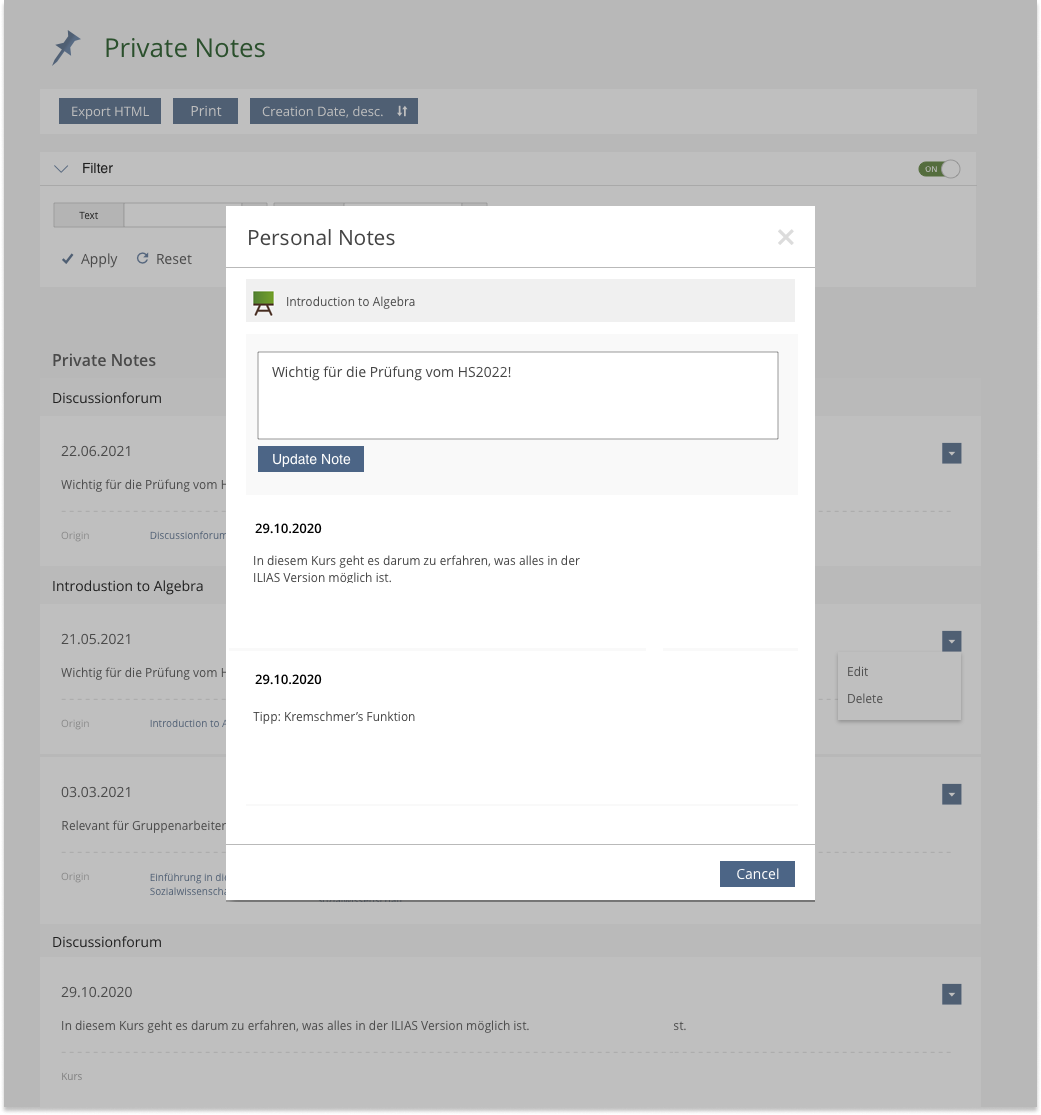Open actions dropdown for 22.06.2021 note
This screenshot has height=1115, width=1041.
pos(952,454)
